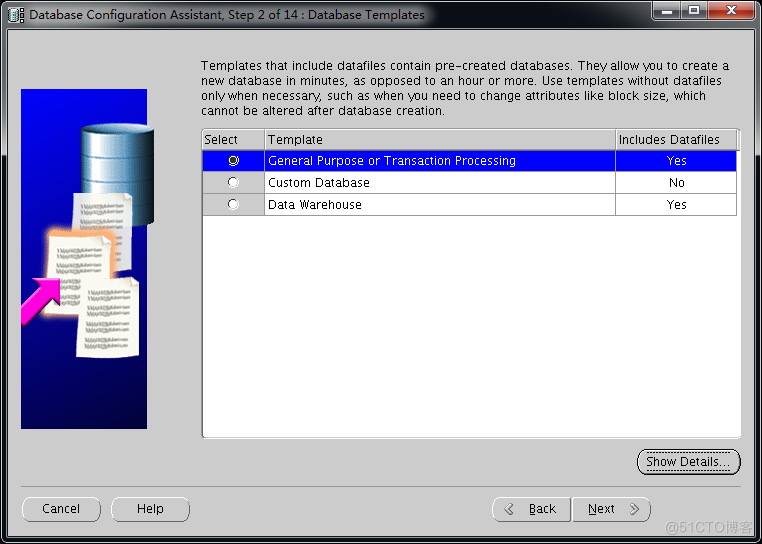The height and width of the screenshot is (544, 762).
Task: Proceed with the Next button
Action: 611,509
